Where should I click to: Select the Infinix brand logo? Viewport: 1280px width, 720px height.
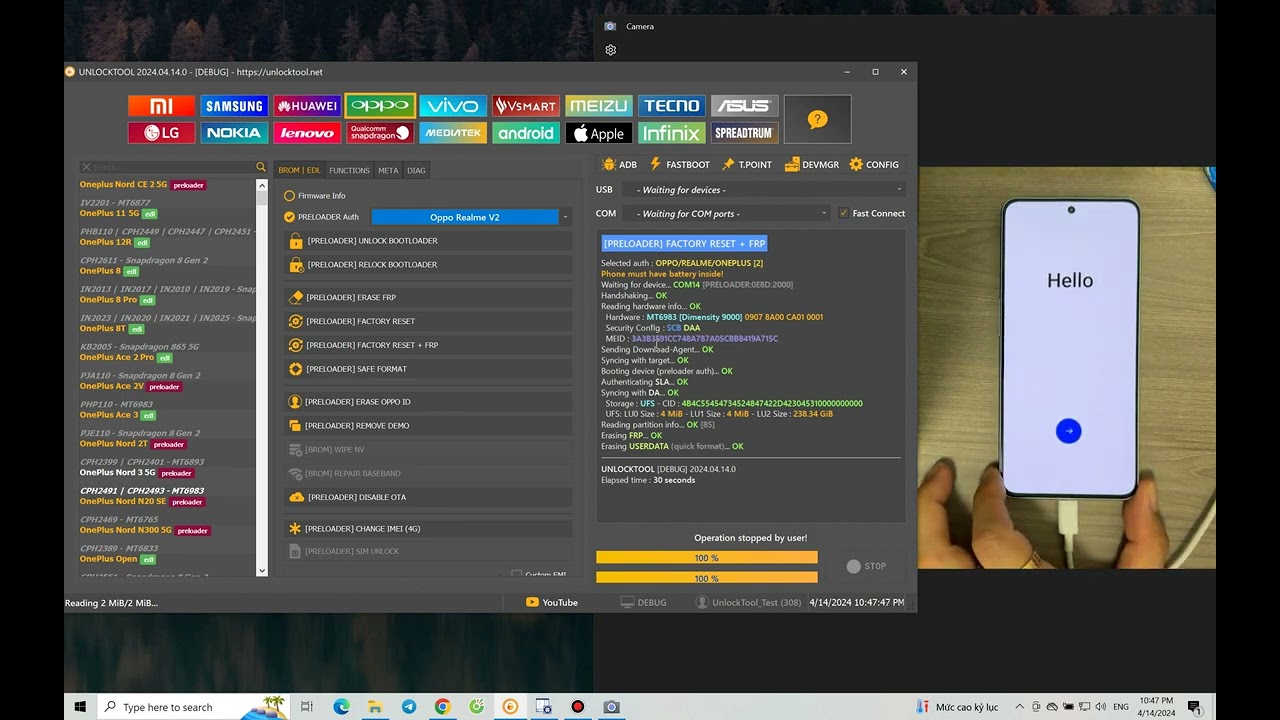click(672, 133)
